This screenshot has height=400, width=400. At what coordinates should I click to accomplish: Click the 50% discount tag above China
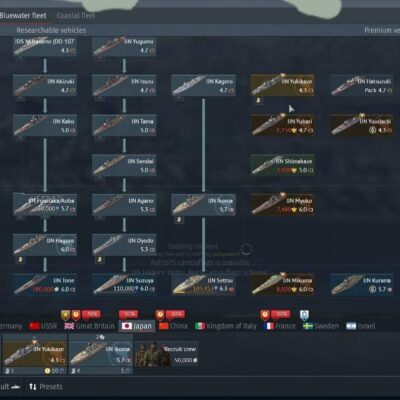click(175, 314)
